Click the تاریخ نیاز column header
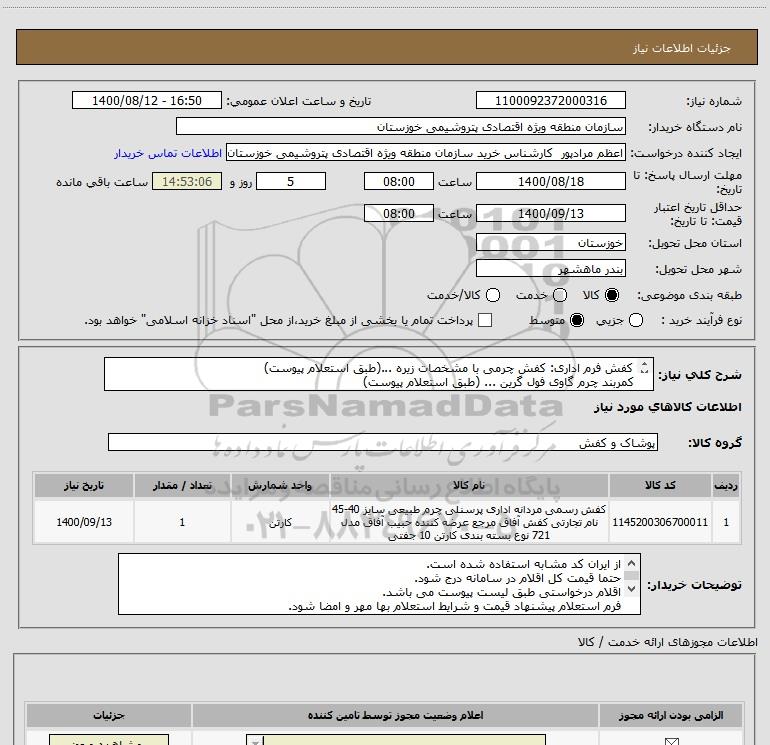 tap(84, 485)
